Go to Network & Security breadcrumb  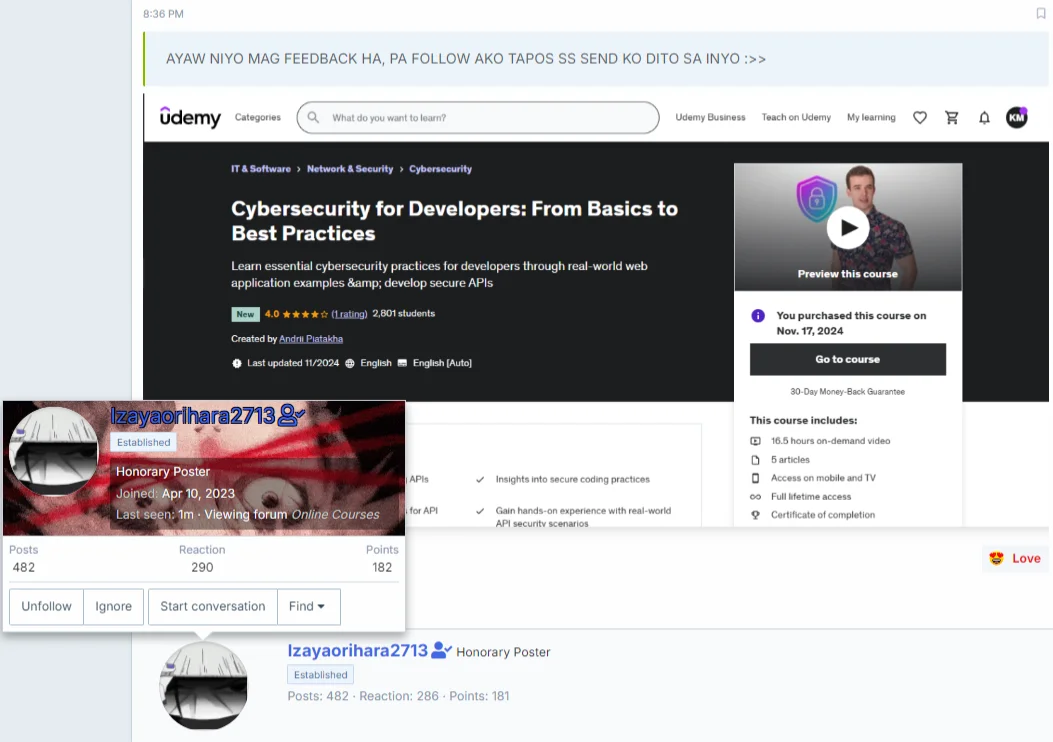(350, 169)
